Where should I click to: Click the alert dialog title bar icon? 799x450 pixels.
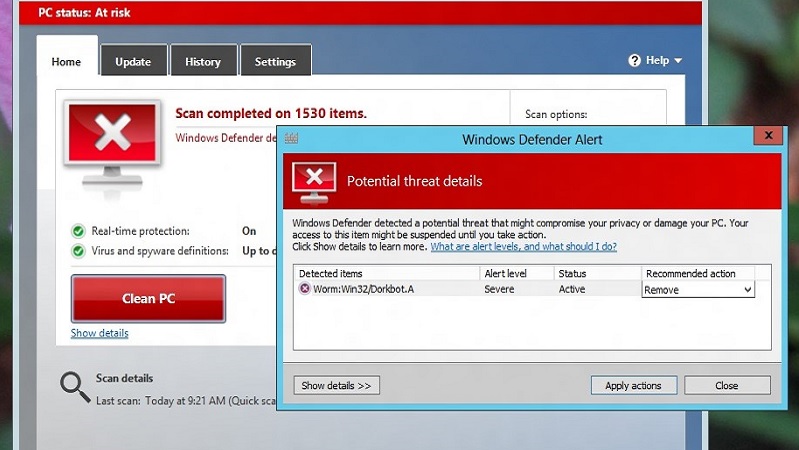291,138
